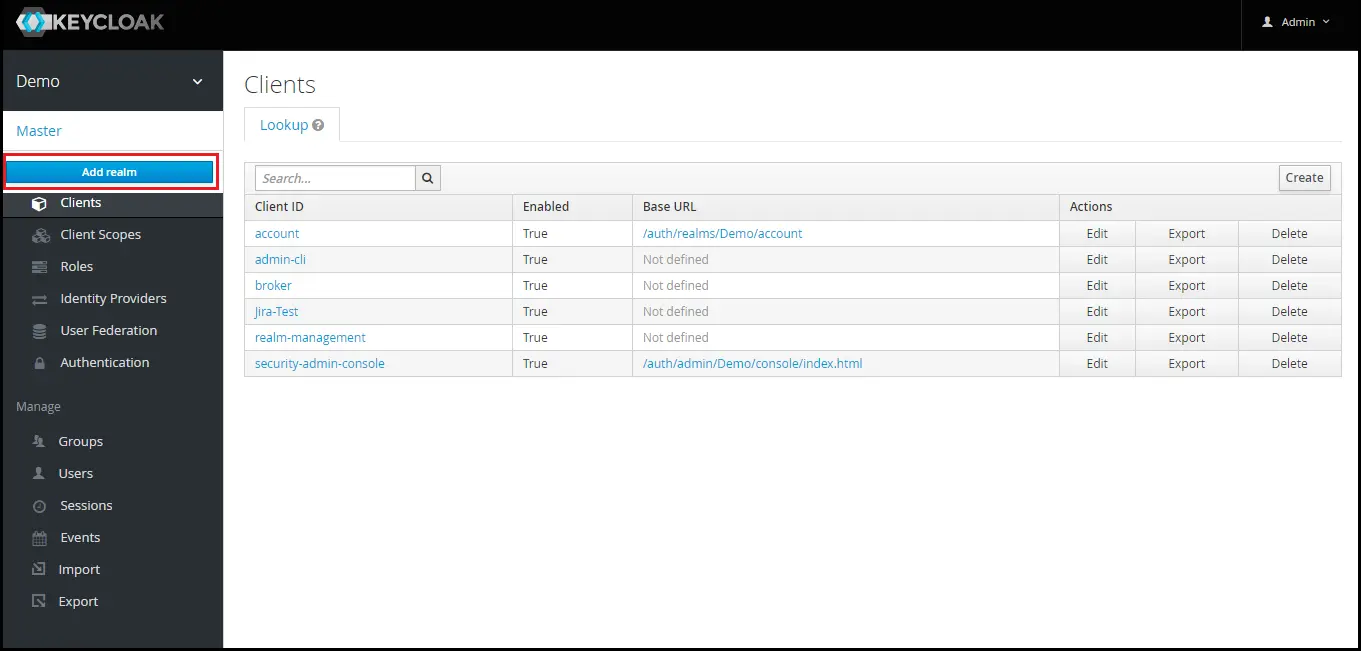The height and width of the screenshot is (651, 1361).
Task: Open Sessions using the clock icon
Action: 38,505
